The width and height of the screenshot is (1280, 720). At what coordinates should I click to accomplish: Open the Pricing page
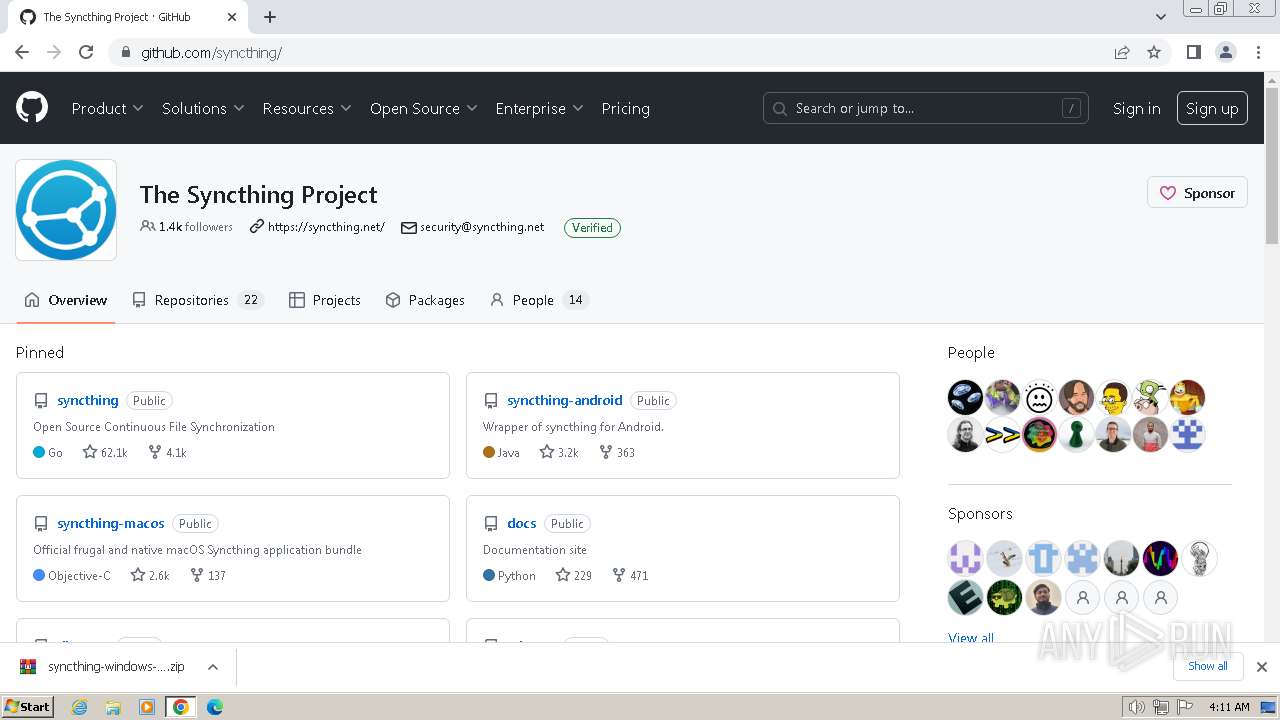coord(625,108)
